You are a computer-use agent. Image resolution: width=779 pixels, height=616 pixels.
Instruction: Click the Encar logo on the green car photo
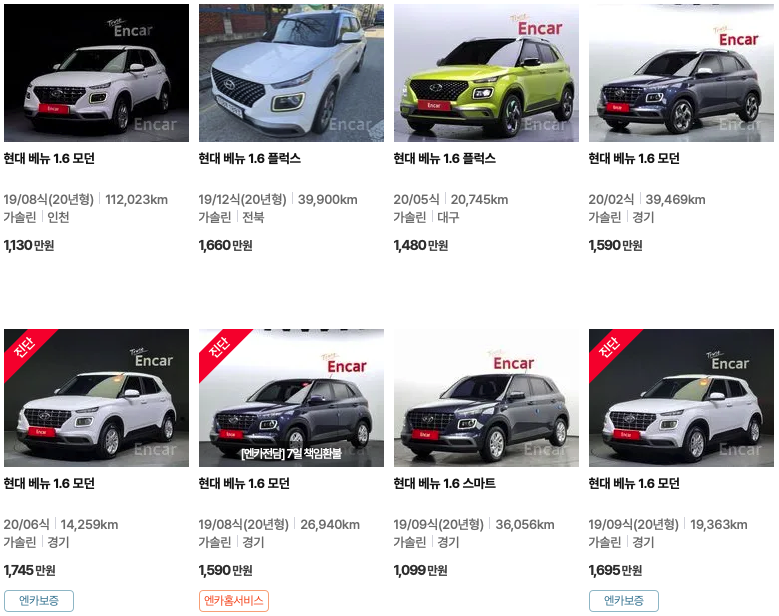click(x=539, y=28)
